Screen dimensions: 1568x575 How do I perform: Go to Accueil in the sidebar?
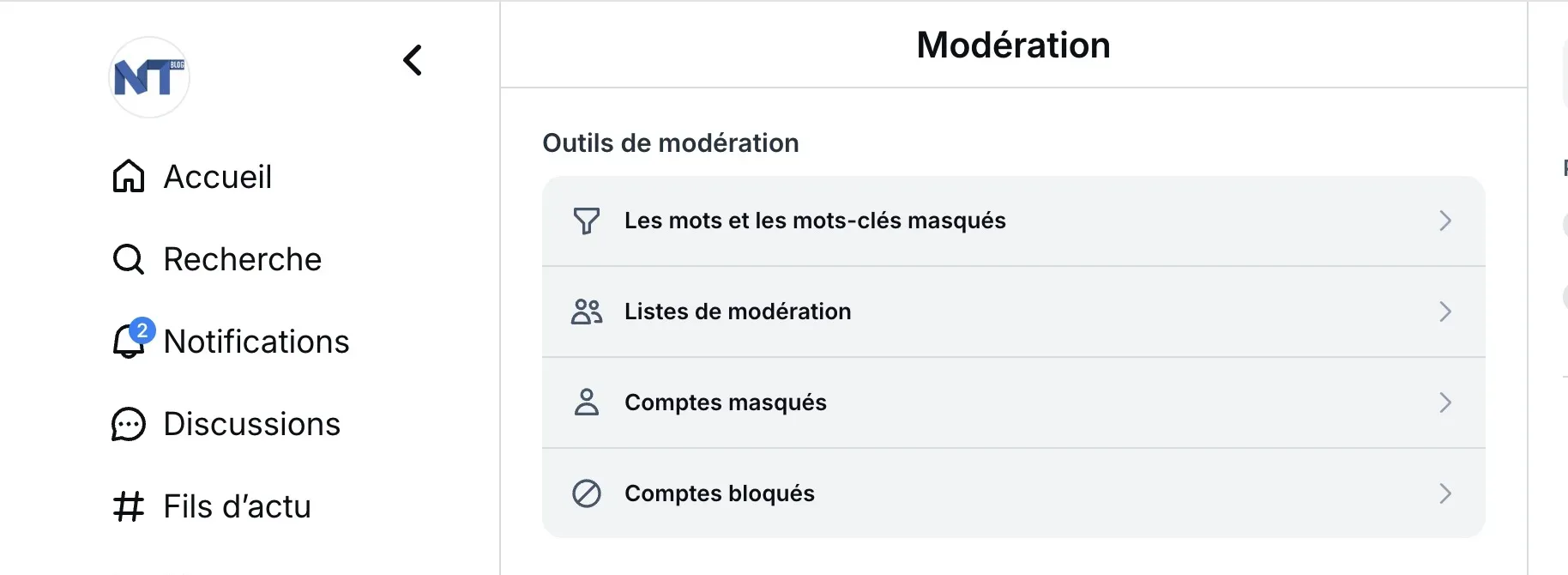tap(218, 177)
